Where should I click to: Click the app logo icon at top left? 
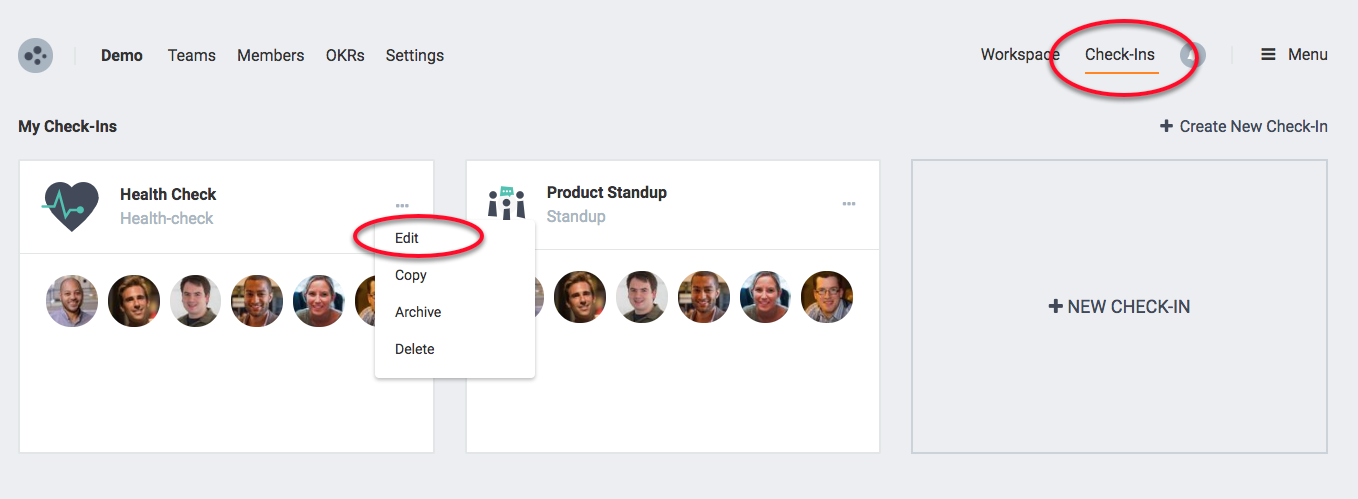pos(36,55)
